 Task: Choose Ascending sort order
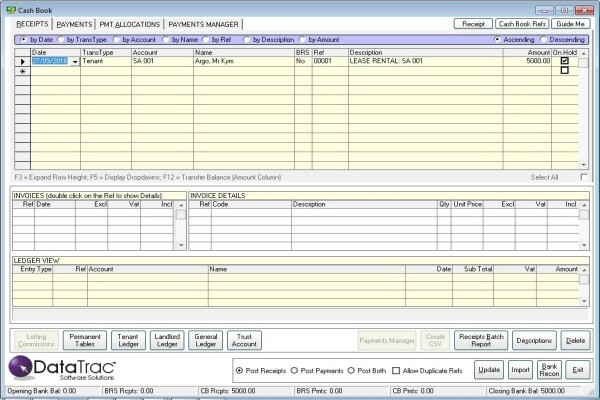(497, 39)
